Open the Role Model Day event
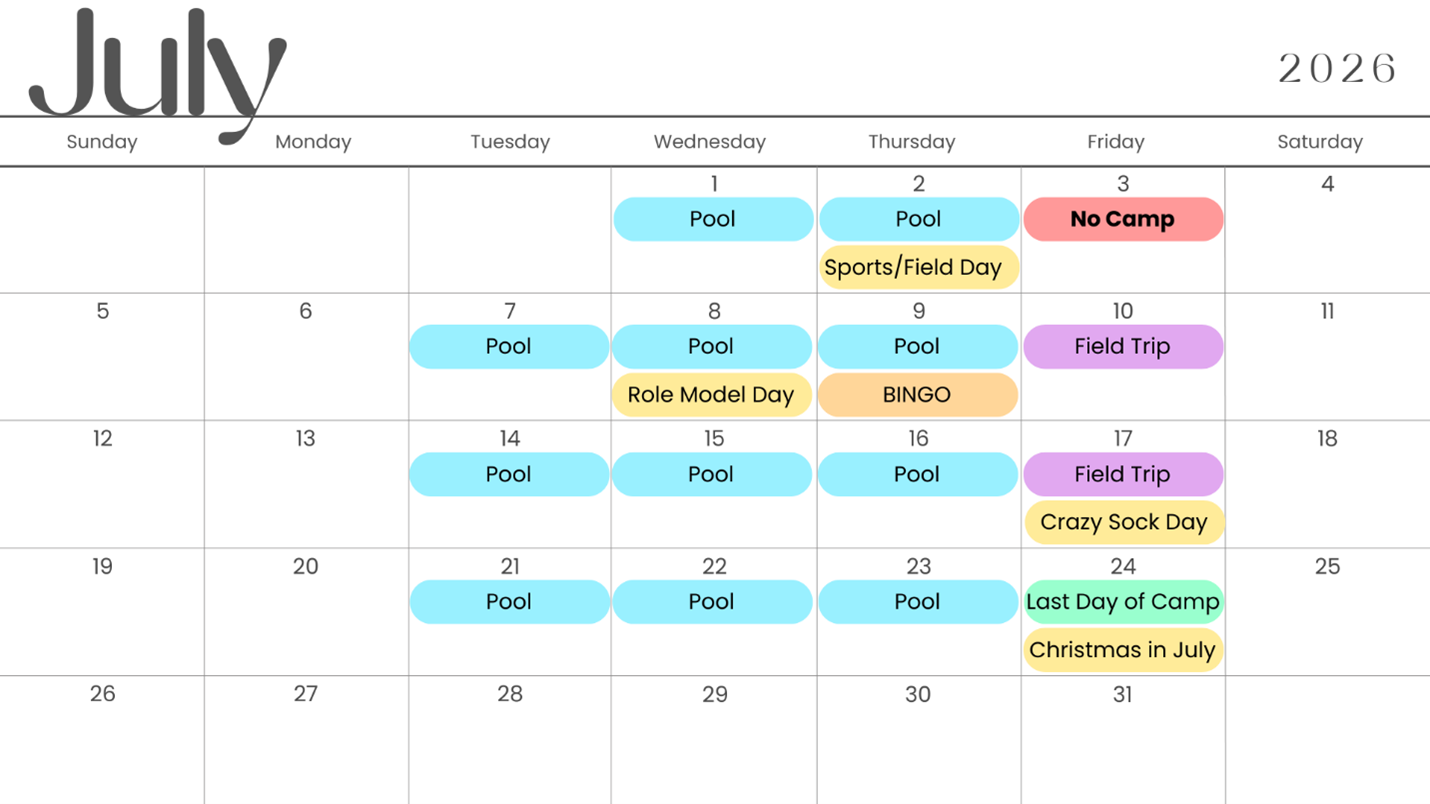Viewport: 1430px width, 804px height. click(x=711, y=395)
